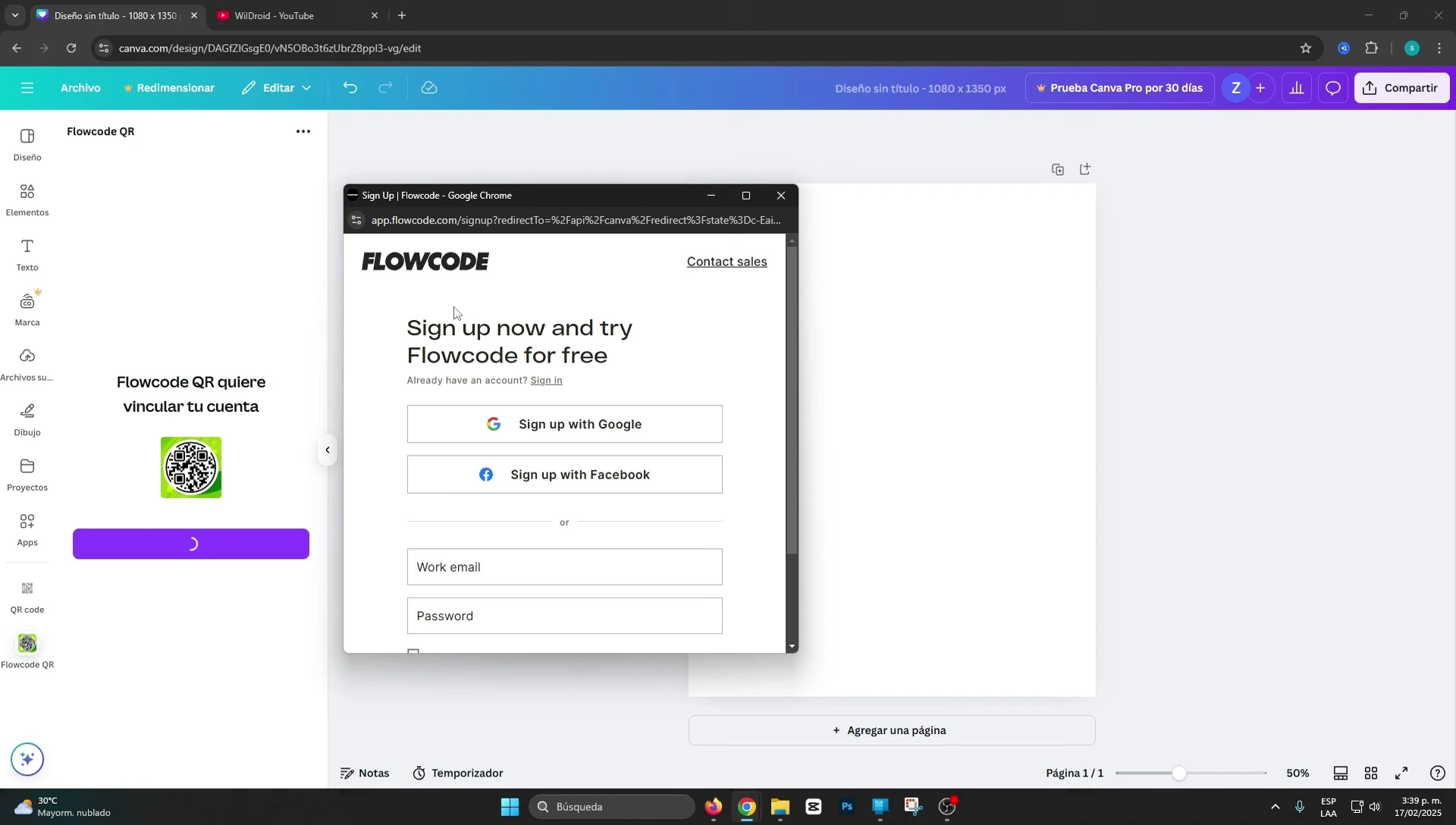Open the Chrome extensions puzzle icon
Screen dimensions: 1456x825
pyautogui.click(x=1371, y=48)
